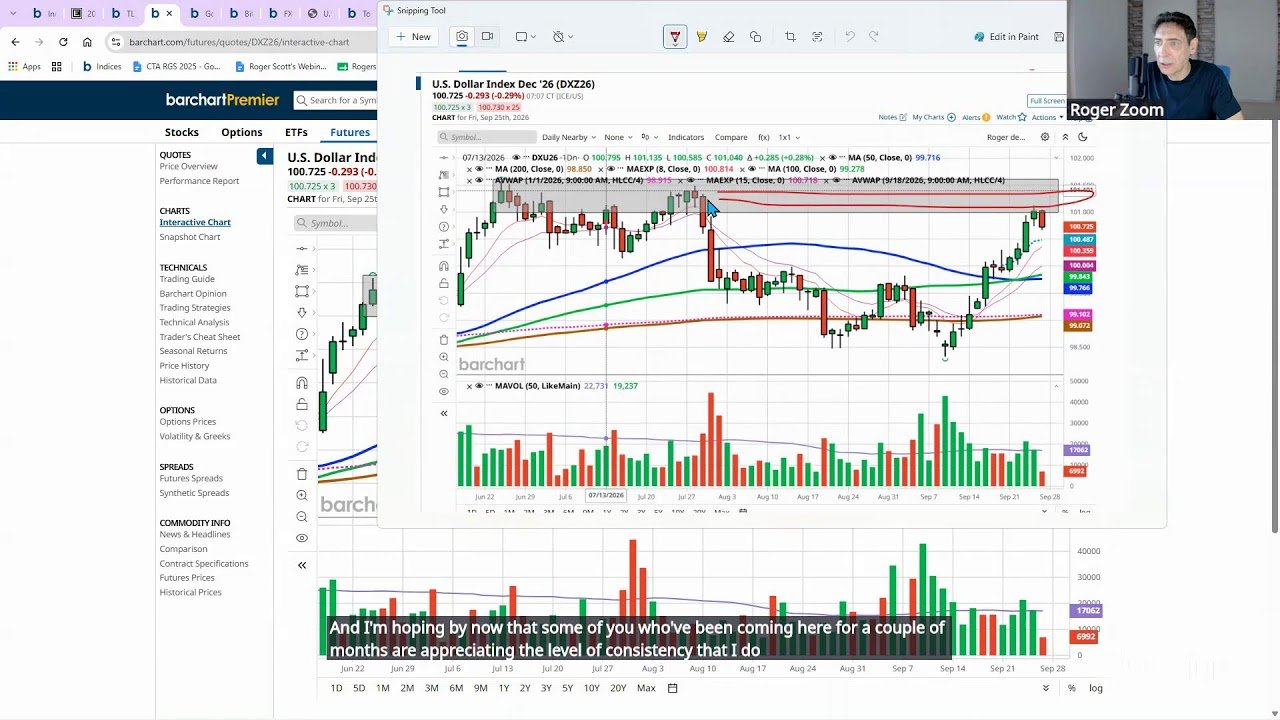Toggle MAVOL (50, LikeMain) eye visibility
The height and width of the screenshot is (720, 1280).
coord(479,386)
